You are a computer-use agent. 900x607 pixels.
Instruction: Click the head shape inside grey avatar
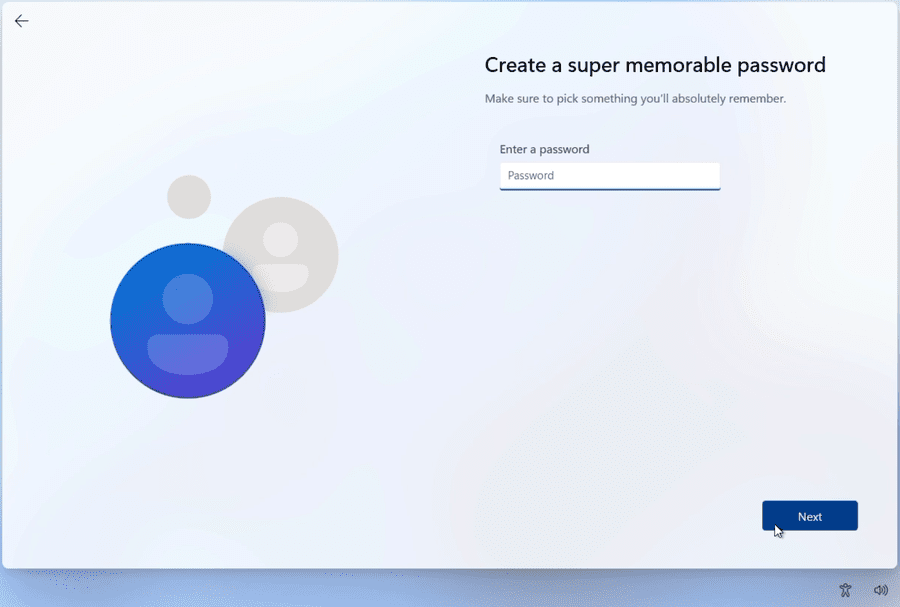coord(281,240)
